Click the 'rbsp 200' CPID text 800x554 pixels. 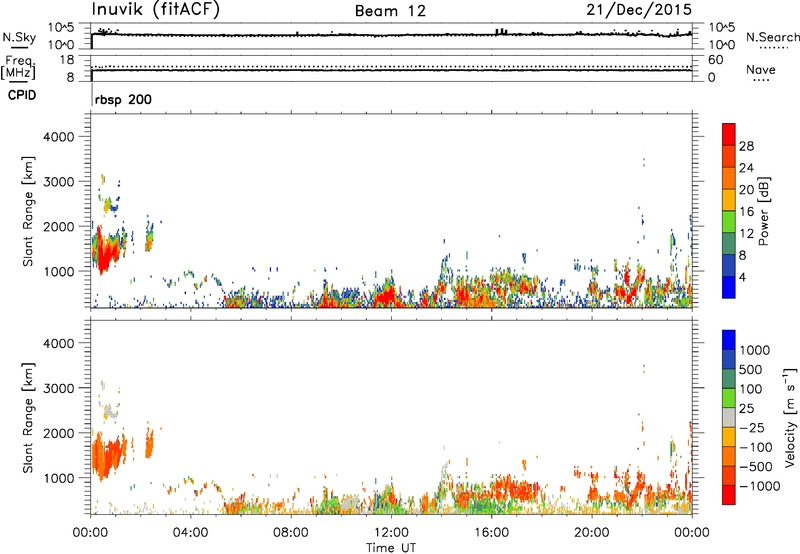[x=123, y=99]
